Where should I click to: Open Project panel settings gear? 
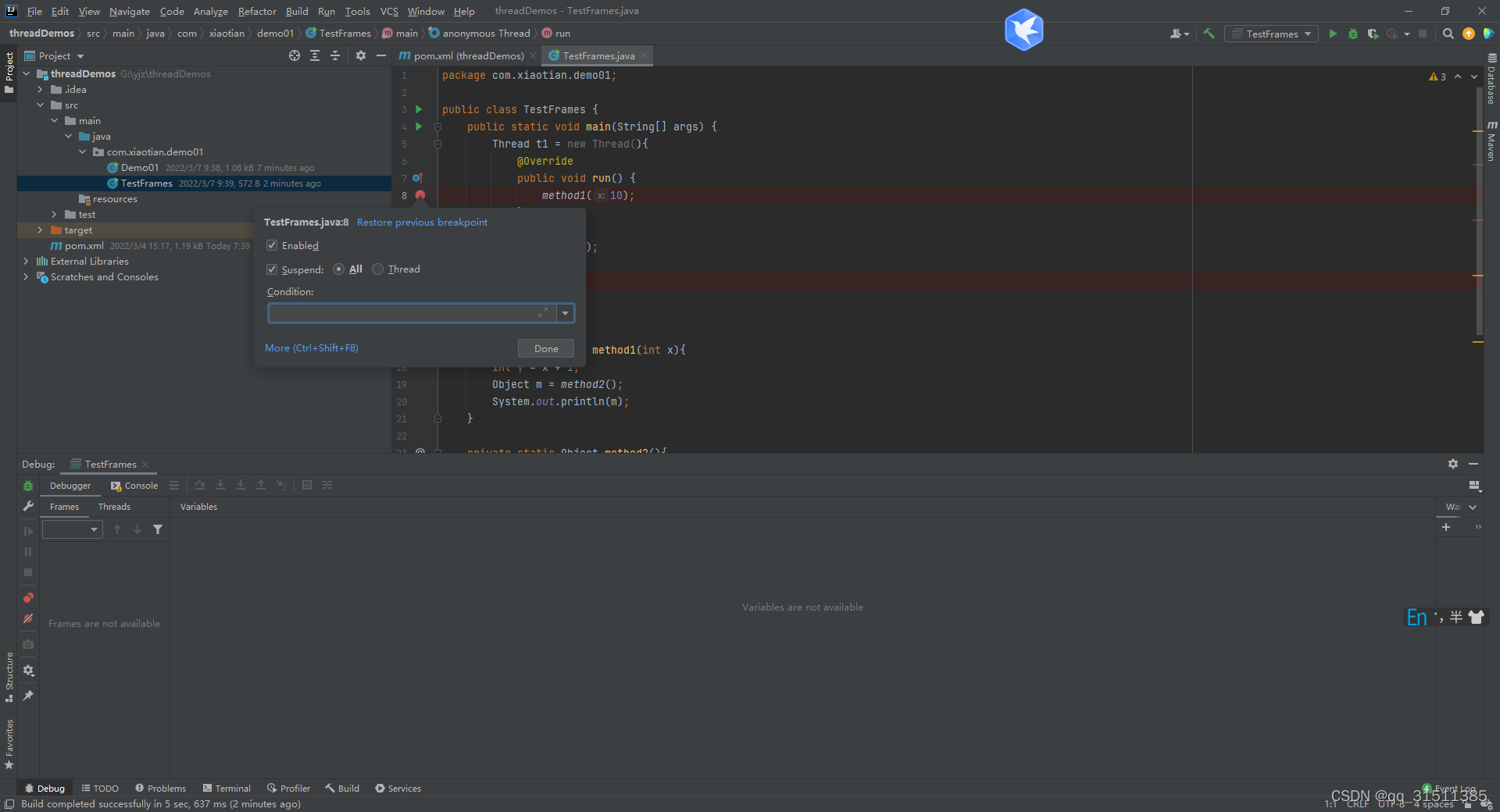coord(360,55)
